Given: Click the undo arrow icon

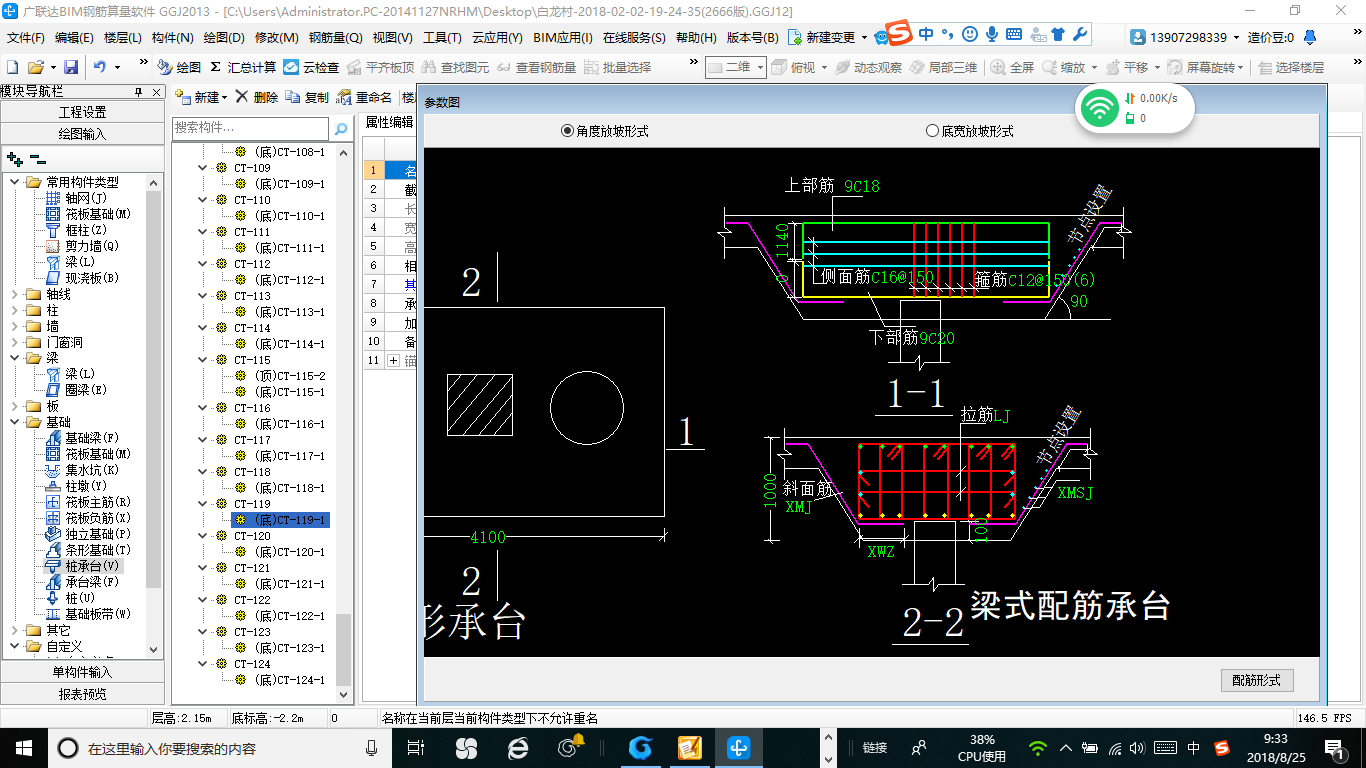Looking at the screenshot, I should tap(100, 67).
